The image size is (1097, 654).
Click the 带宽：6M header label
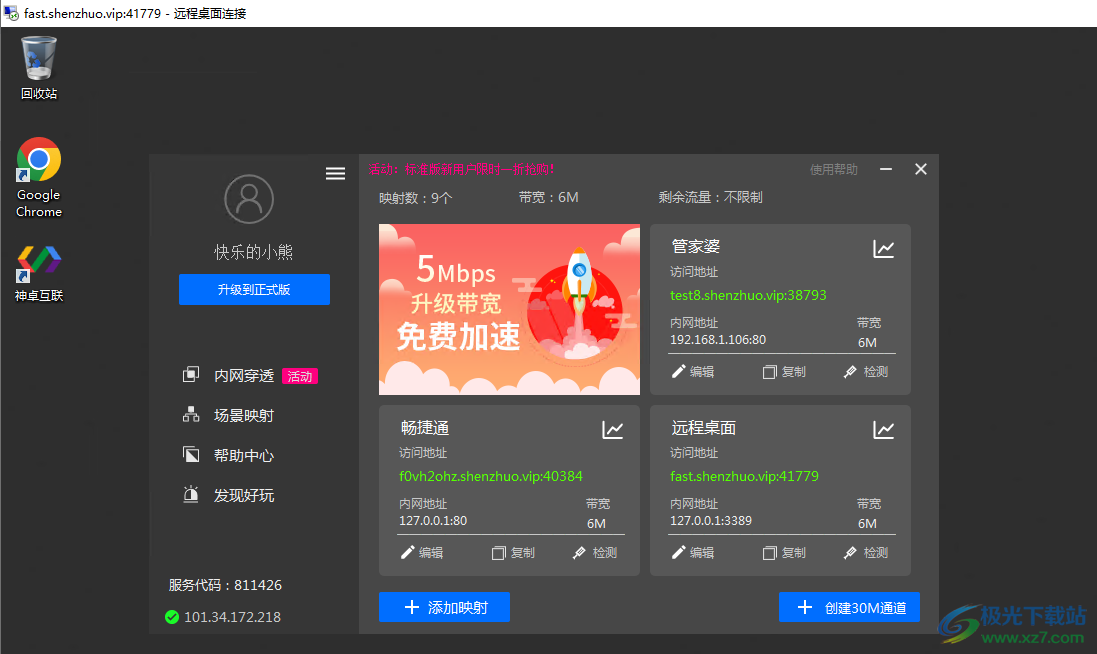548,197
